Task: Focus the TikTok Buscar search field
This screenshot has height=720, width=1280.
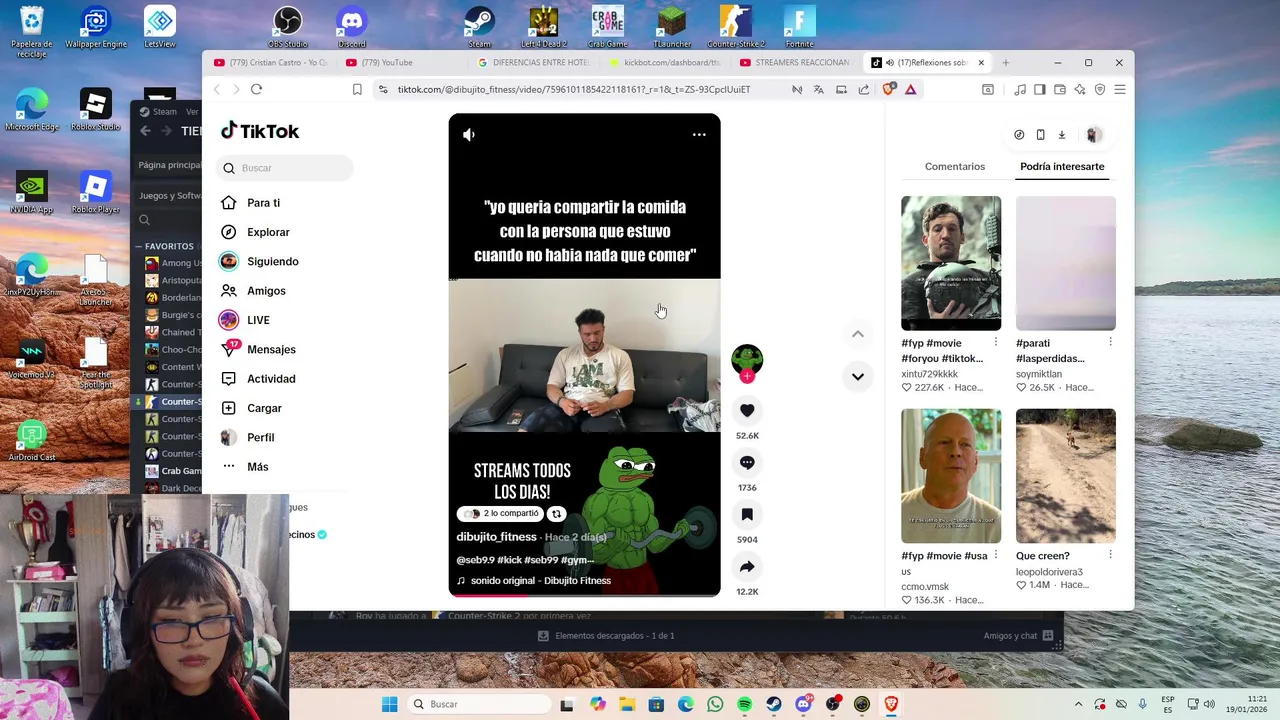Action: tap(285, 168)
